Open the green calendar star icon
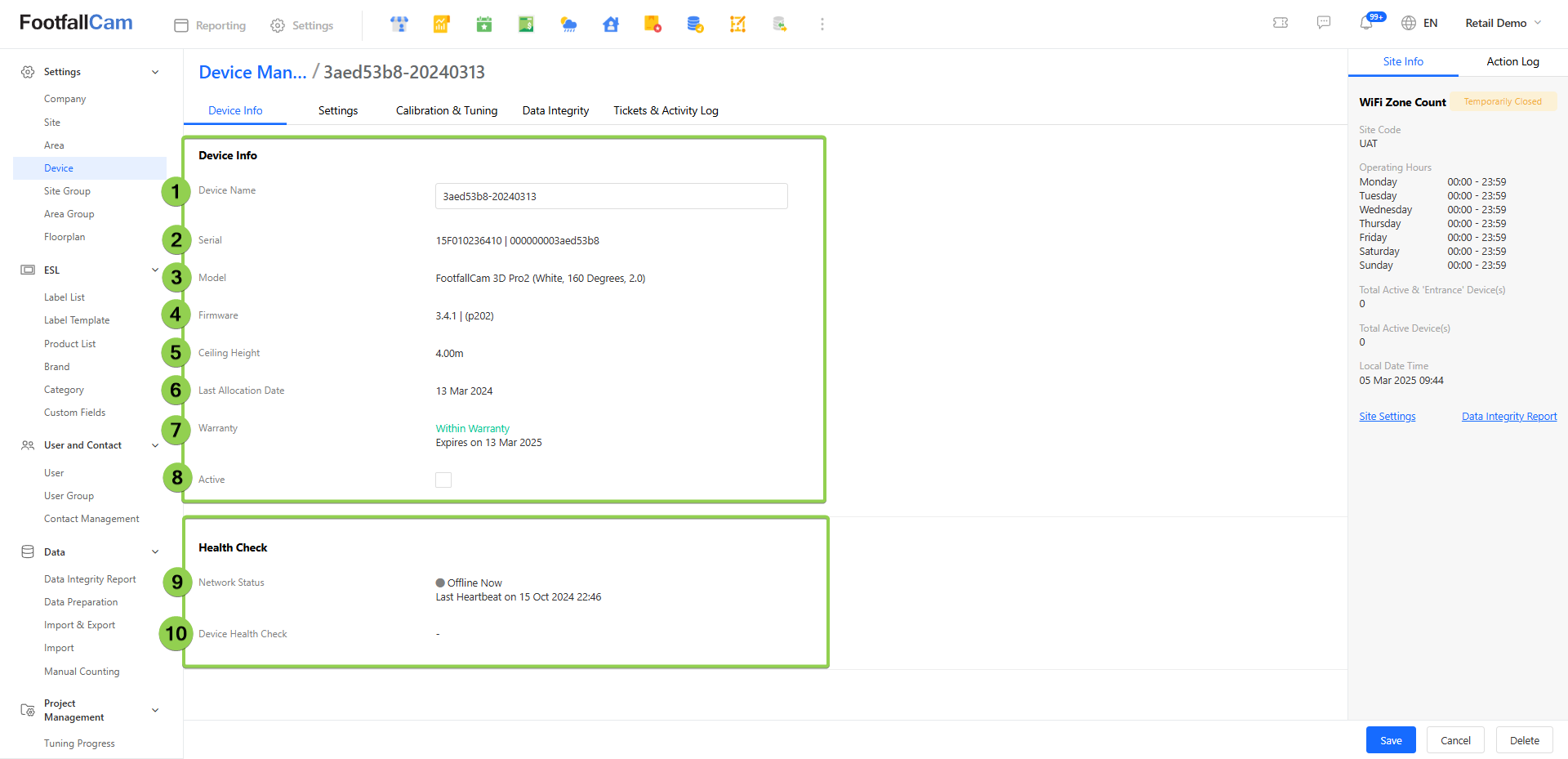This screenshot has width=1568, height=759. pos(484,25)
